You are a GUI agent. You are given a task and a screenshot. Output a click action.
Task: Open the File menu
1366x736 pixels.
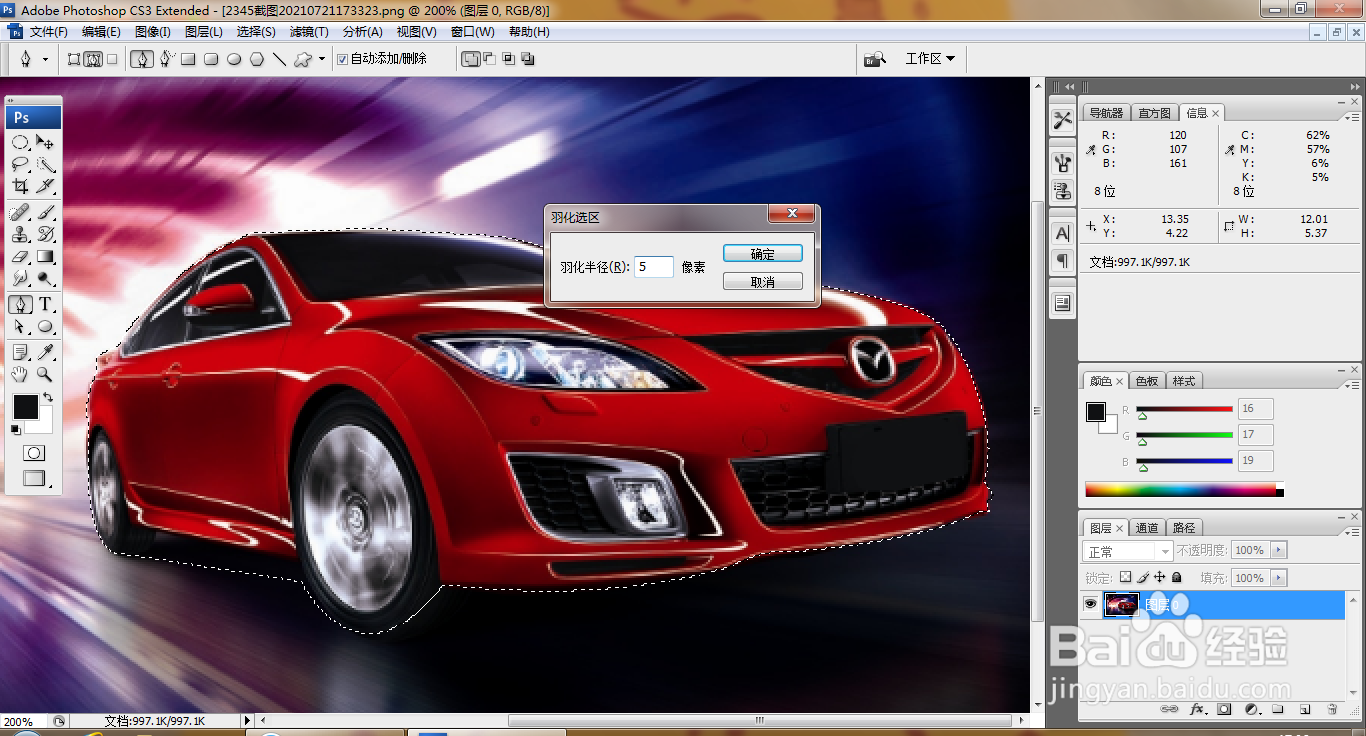(x=48, y=32)
